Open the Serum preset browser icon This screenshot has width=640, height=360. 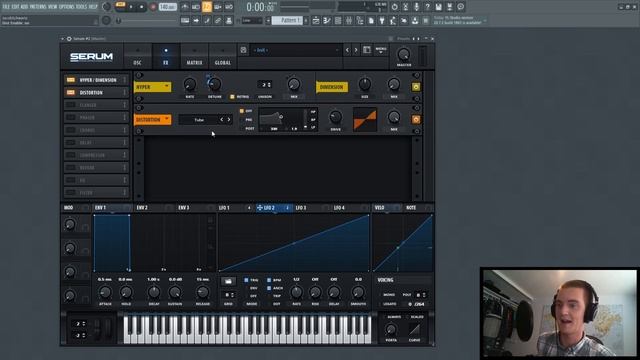coord(367,50)
